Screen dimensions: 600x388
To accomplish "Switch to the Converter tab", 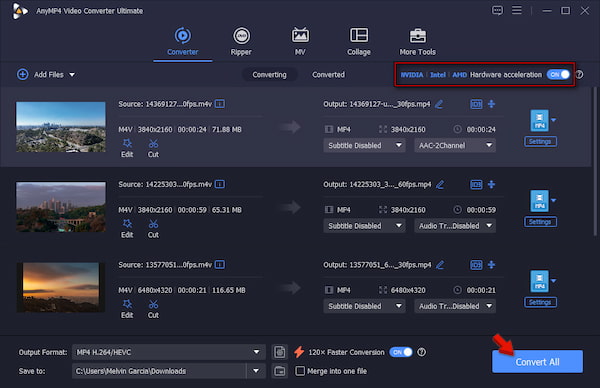I will 183,42.
